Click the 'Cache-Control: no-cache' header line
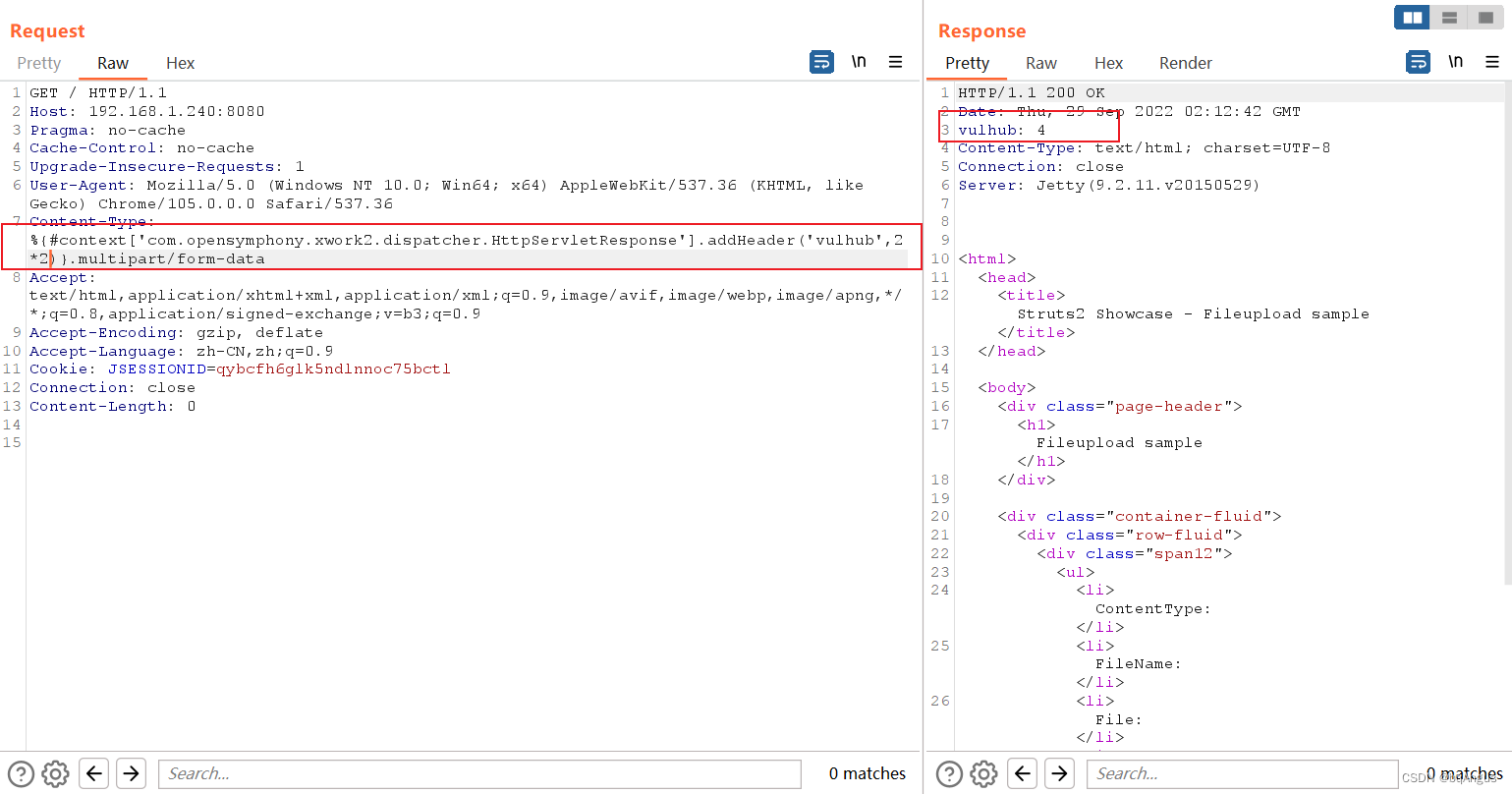Screen dimensions: 1512x794 (142, 148)
